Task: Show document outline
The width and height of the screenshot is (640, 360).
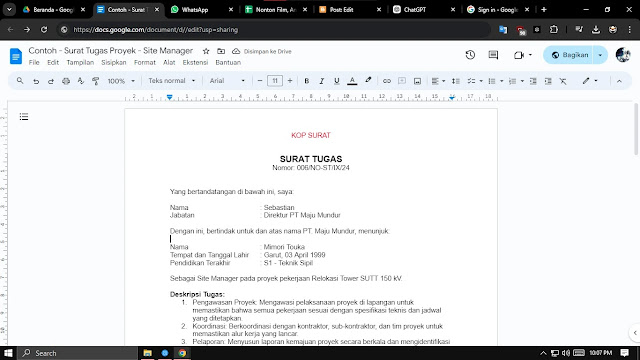Action: click(x=24, y=117)
